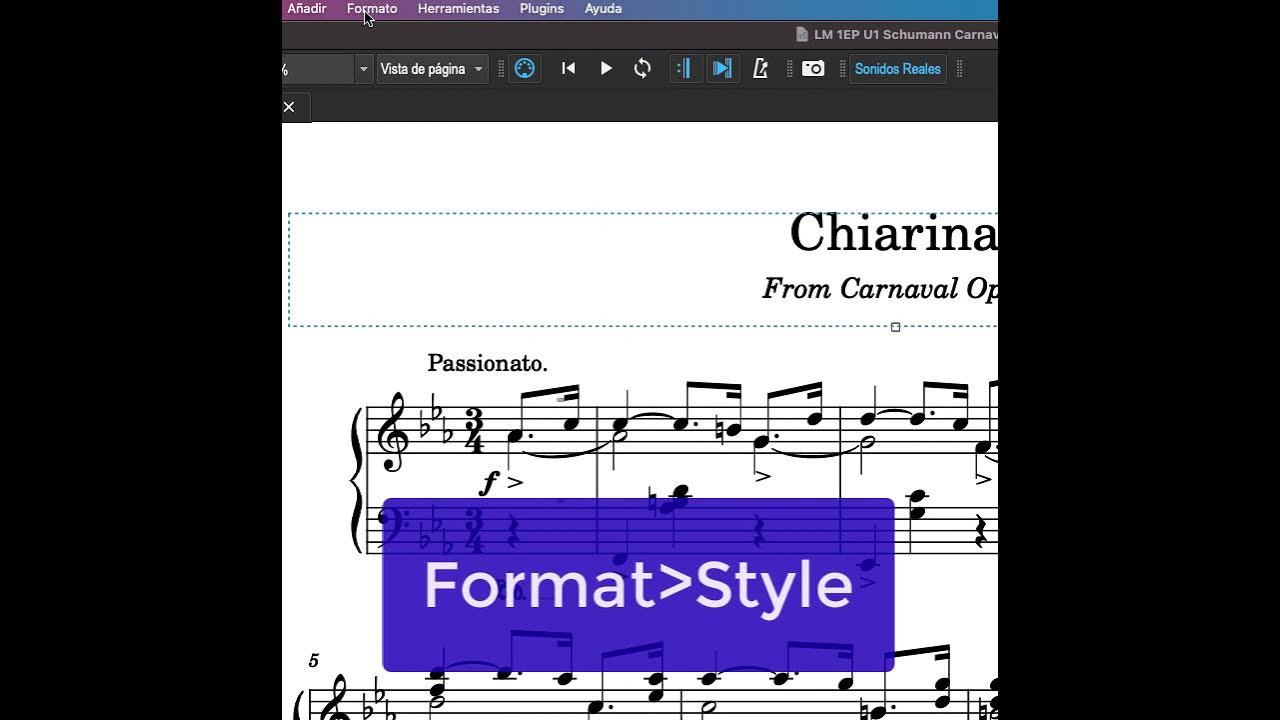Click title frame resize handle
This screenshot has height=720, width=1280.
point(895,327)
